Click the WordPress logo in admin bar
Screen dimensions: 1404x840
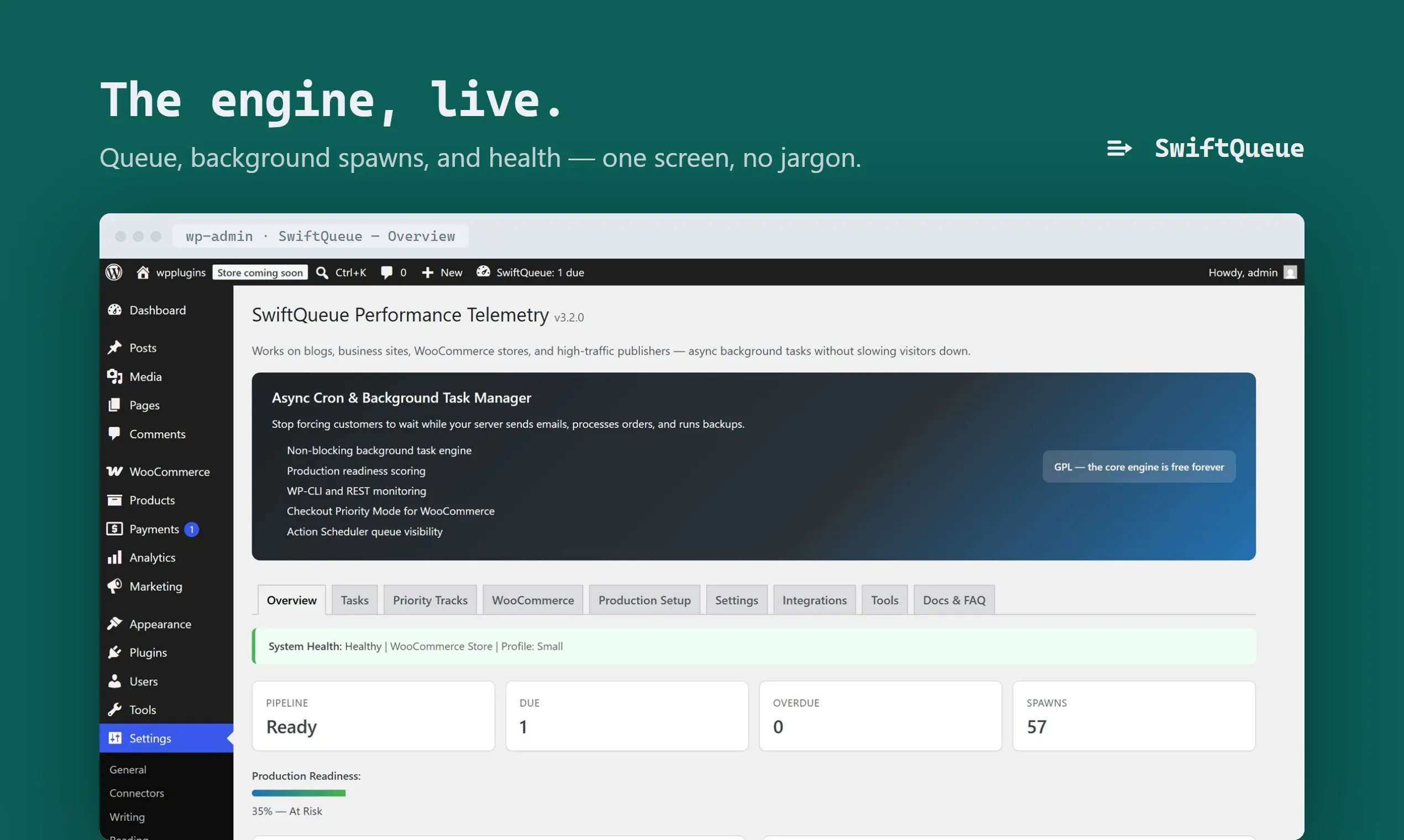(114, 272)
